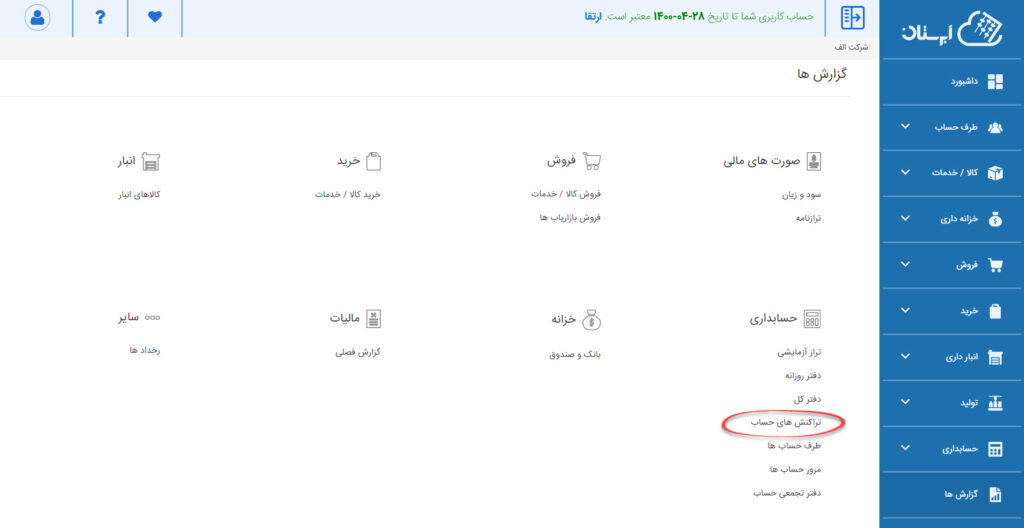The height and width of the screenshot is (528, 1024).
Task: Click the انبار section warehouse icon
Action: pos(151,161)
